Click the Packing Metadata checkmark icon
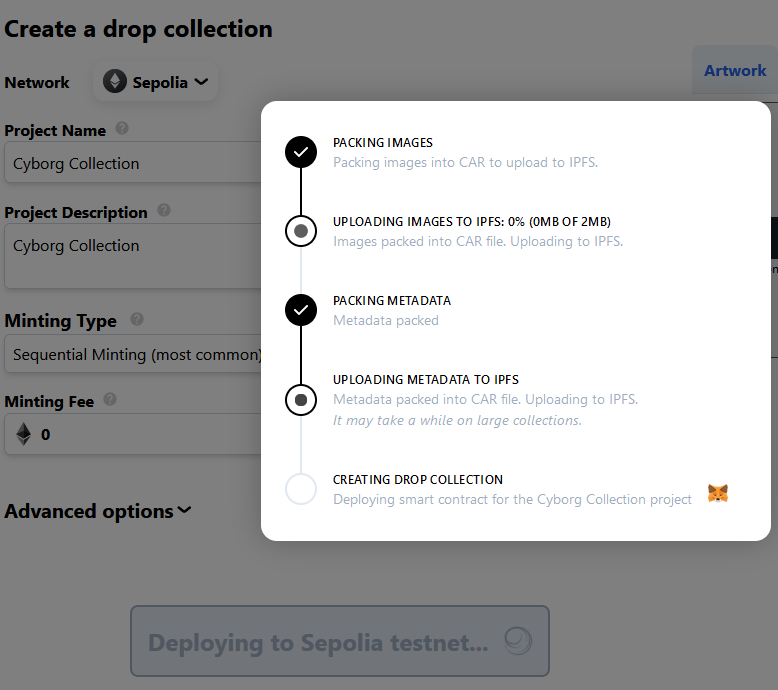Viewport: 778px width, 690px height. point(301,310)
